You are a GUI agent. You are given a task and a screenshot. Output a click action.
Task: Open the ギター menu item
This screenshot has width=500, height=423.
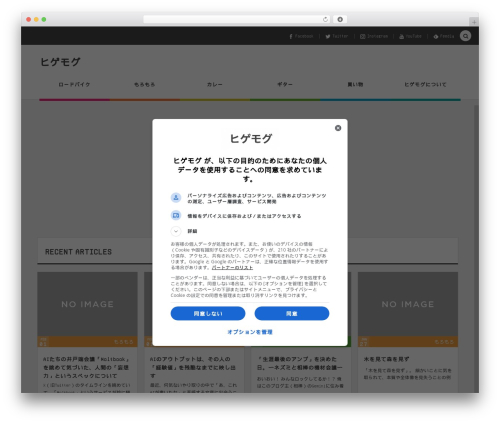pos(285,84)
